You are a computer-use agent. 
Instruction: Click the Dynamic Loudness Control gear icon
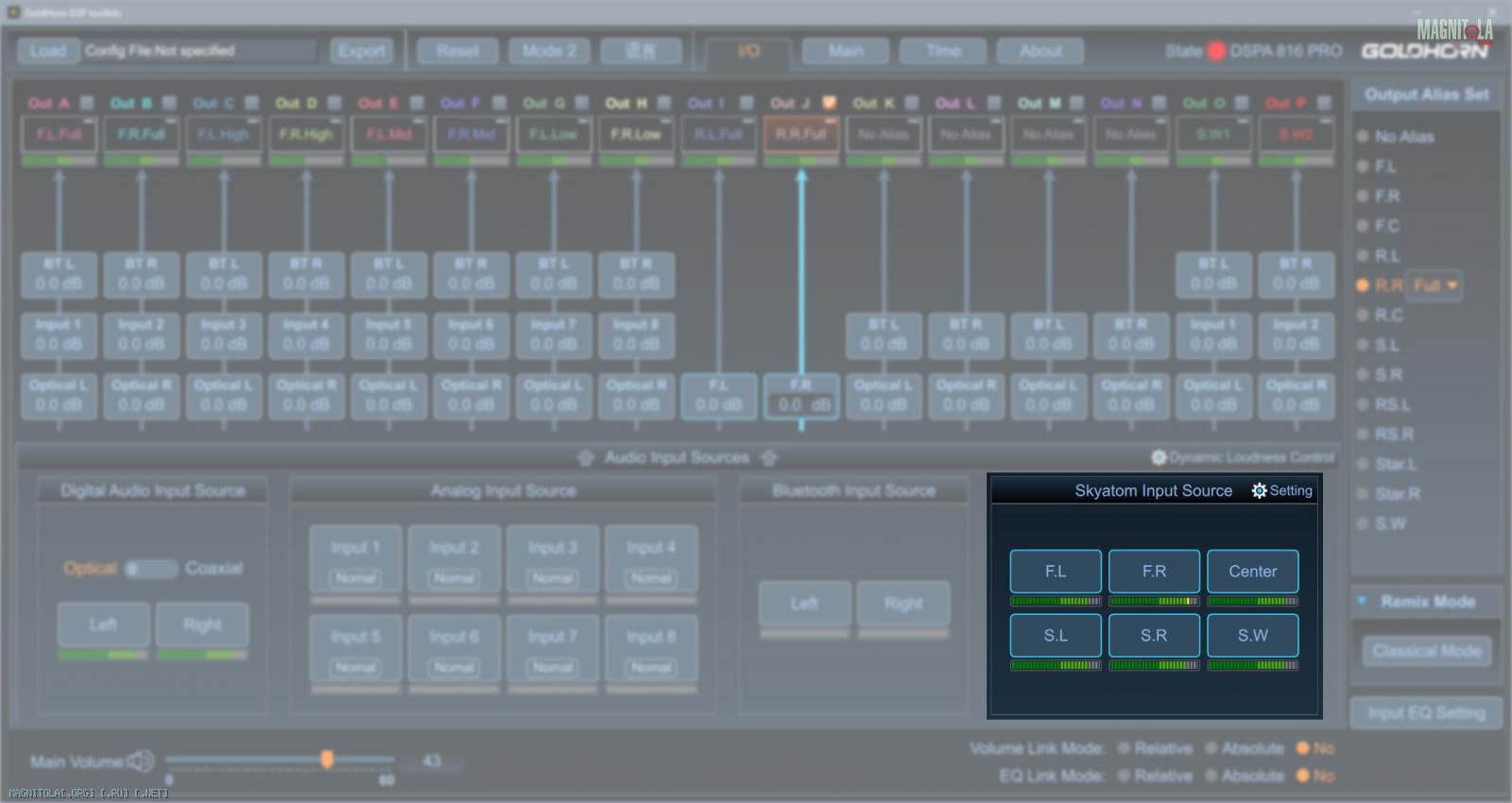click(1159, 457)
